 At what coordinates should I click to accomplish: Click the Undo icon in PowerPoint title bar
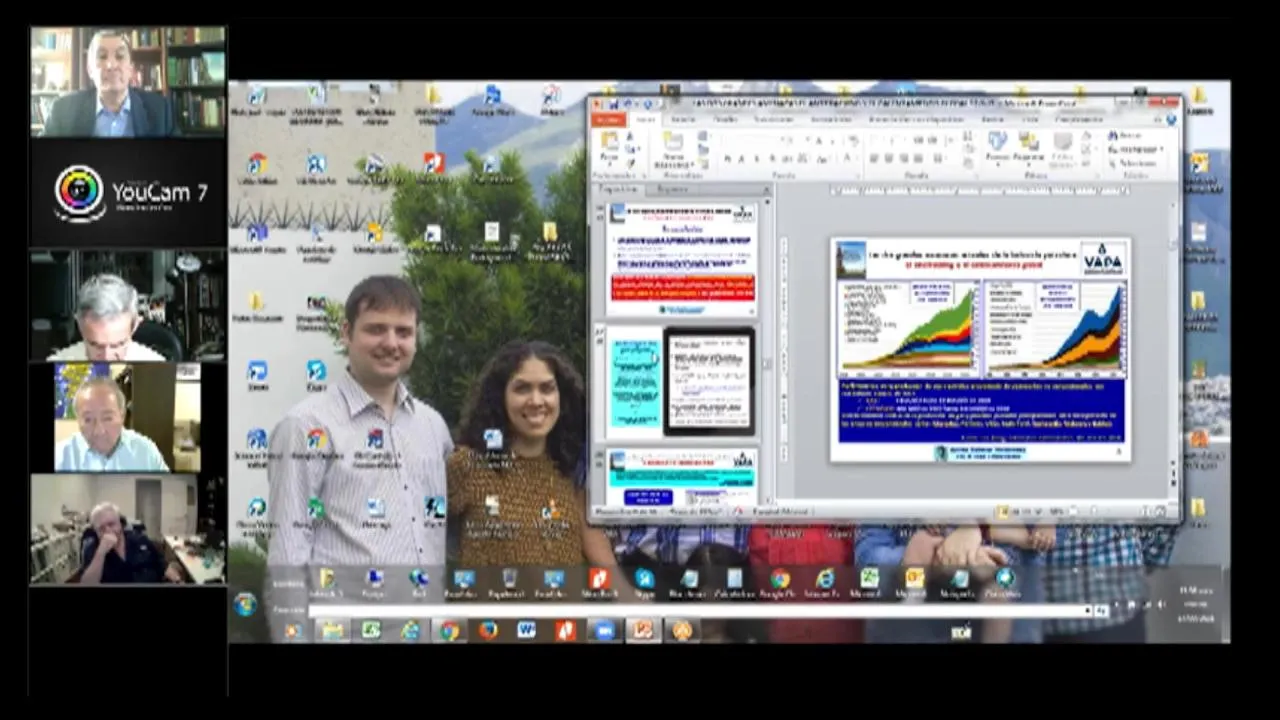[628, 103]
